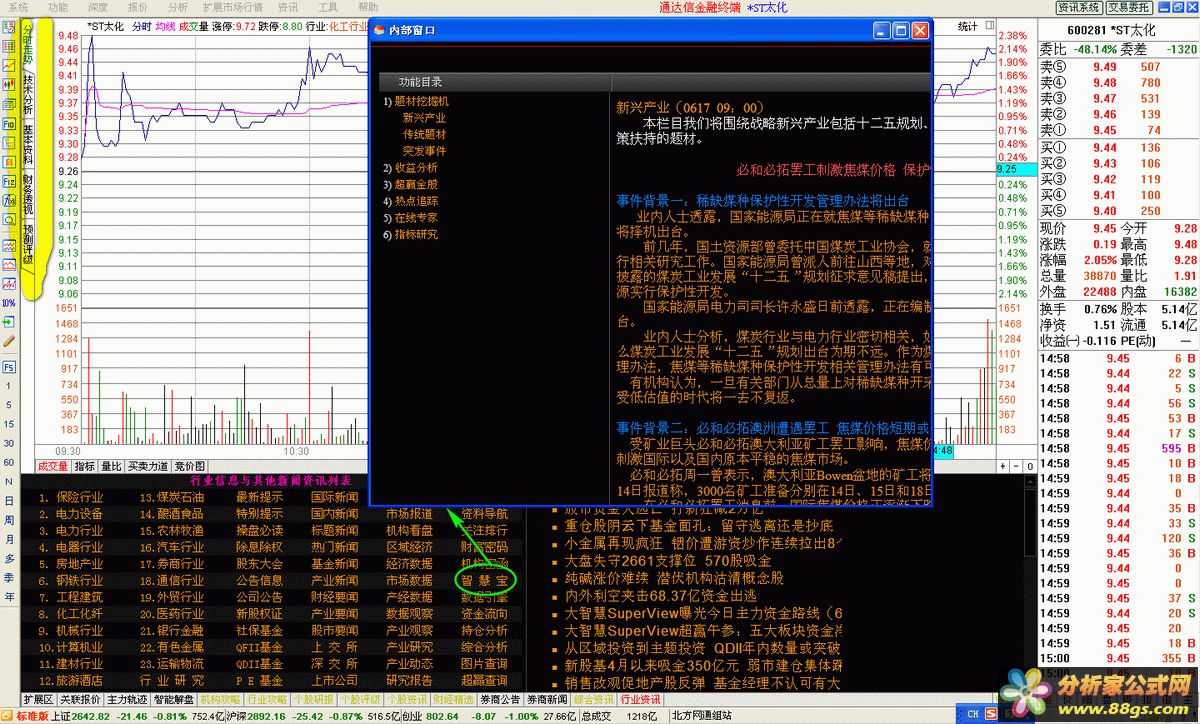Select the 30-minute period button
This screenshot has height=724, width=1200.
point(9,444)
